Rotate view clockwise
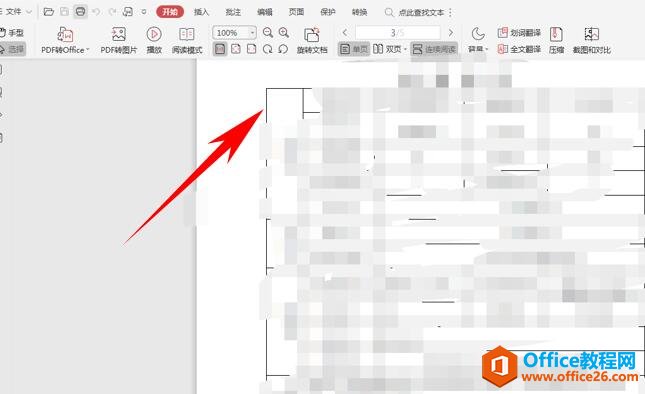Image resolution: width=645 pixels, height=394 pixels. coord(267,49)
